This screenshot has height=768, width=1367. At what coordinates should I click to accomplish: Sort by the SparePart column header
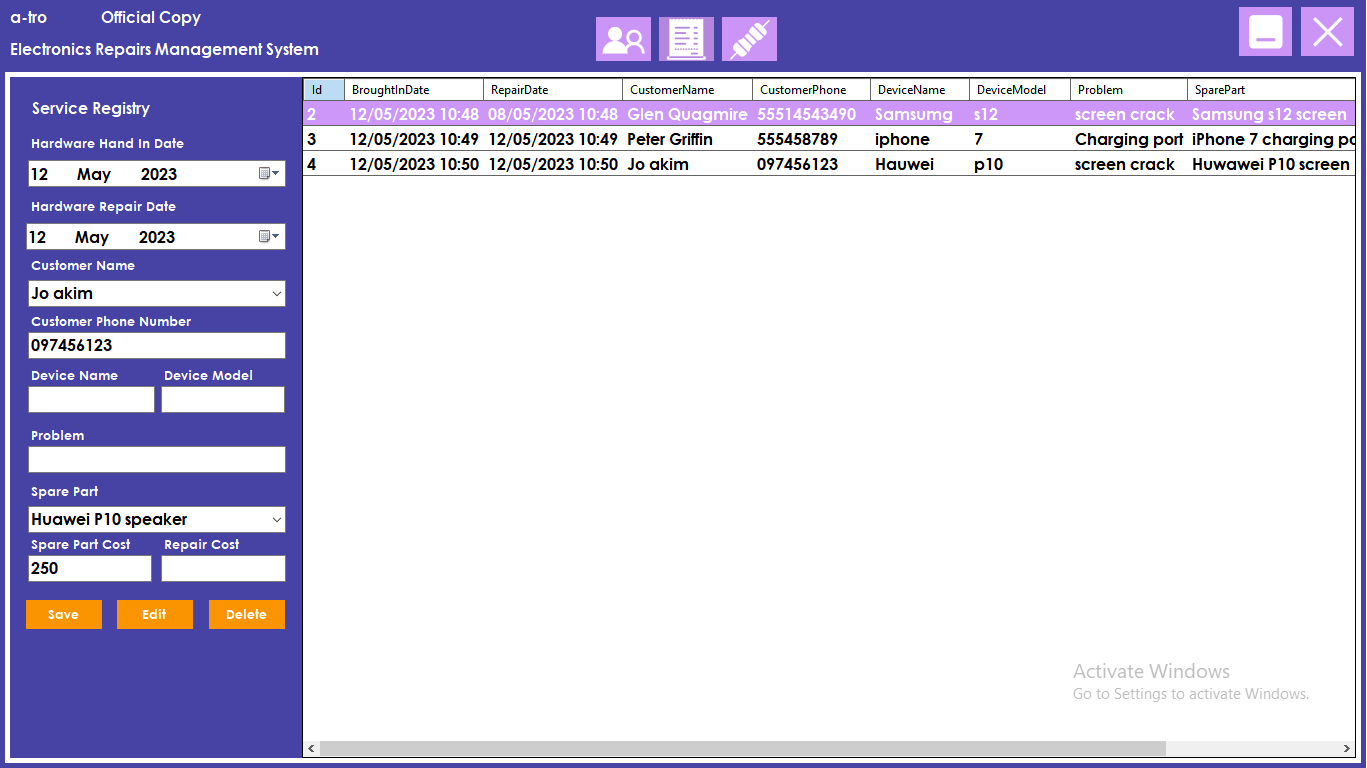point(1271,90)
